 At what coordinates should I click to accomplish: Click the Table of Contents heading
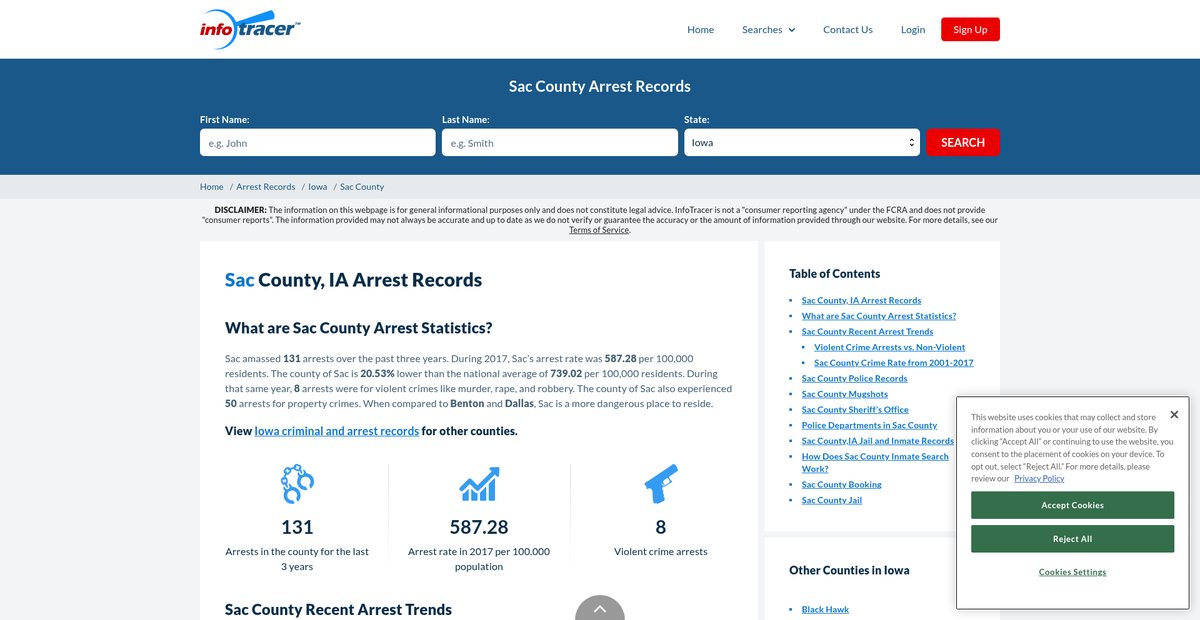(834, 274)
